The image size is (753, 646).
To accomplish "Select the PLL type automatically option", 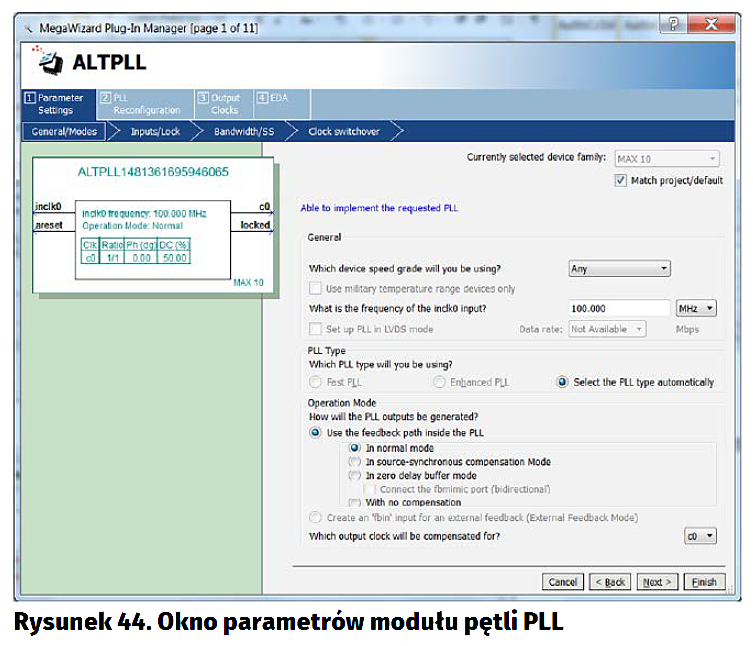I will (x=562, y=382).
